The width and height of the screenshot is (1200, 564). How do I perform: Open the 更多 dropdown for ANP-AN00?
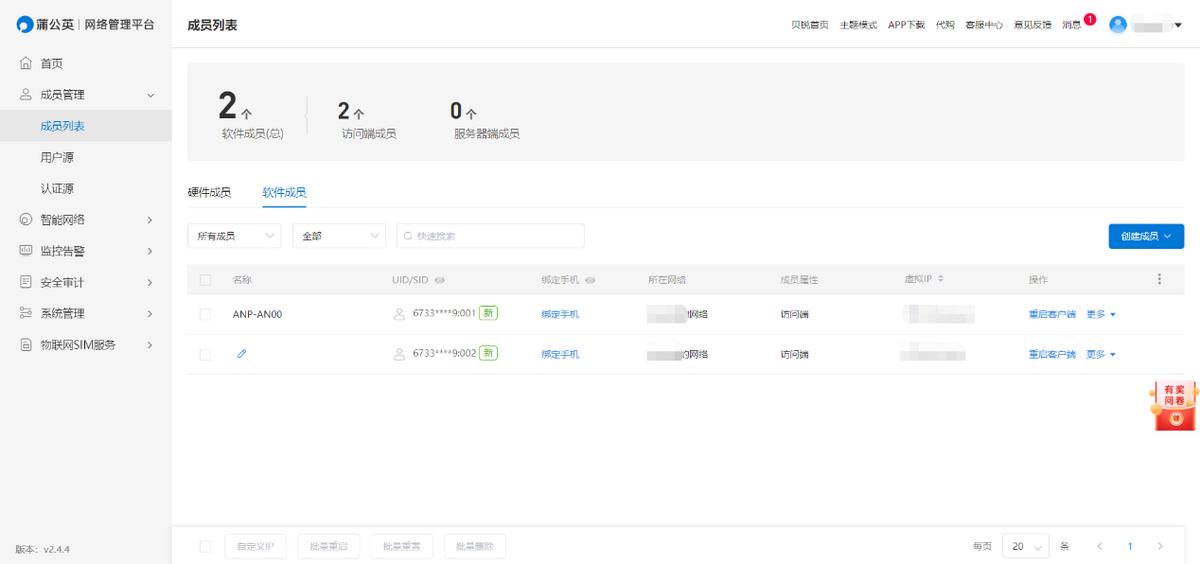click(1101, 314)
